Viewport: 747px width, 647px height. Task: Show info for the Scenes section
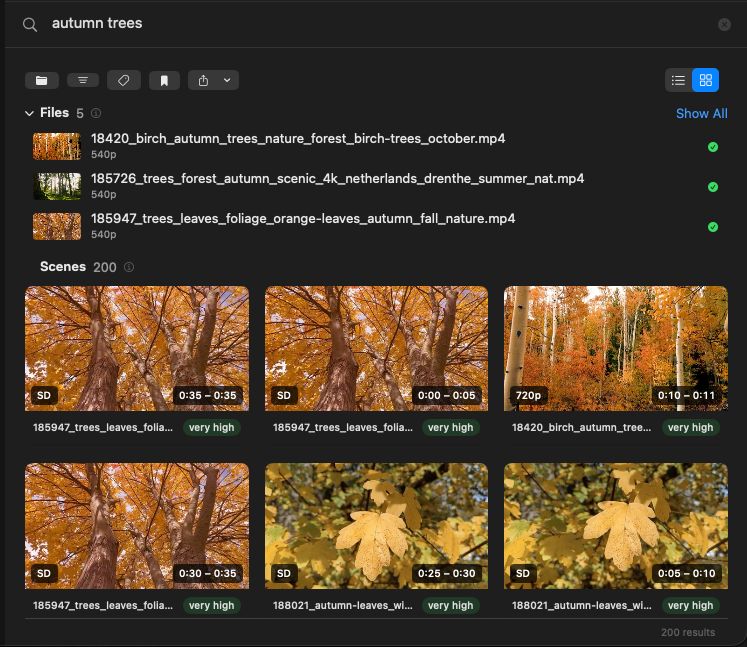129,267
